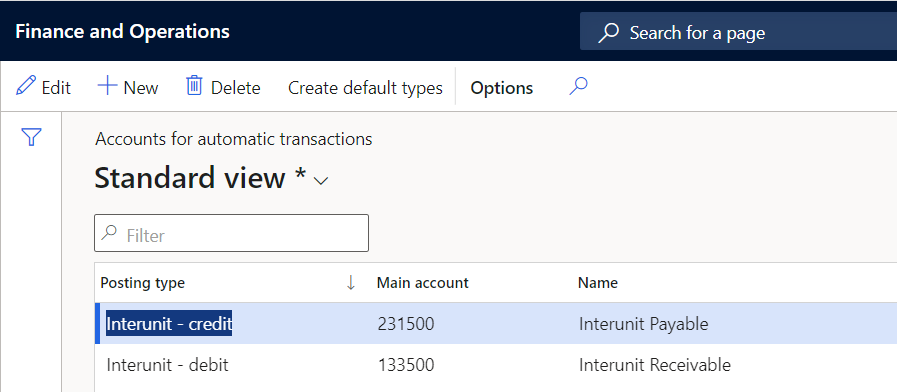Click Create default types

(x=365, y=88)
